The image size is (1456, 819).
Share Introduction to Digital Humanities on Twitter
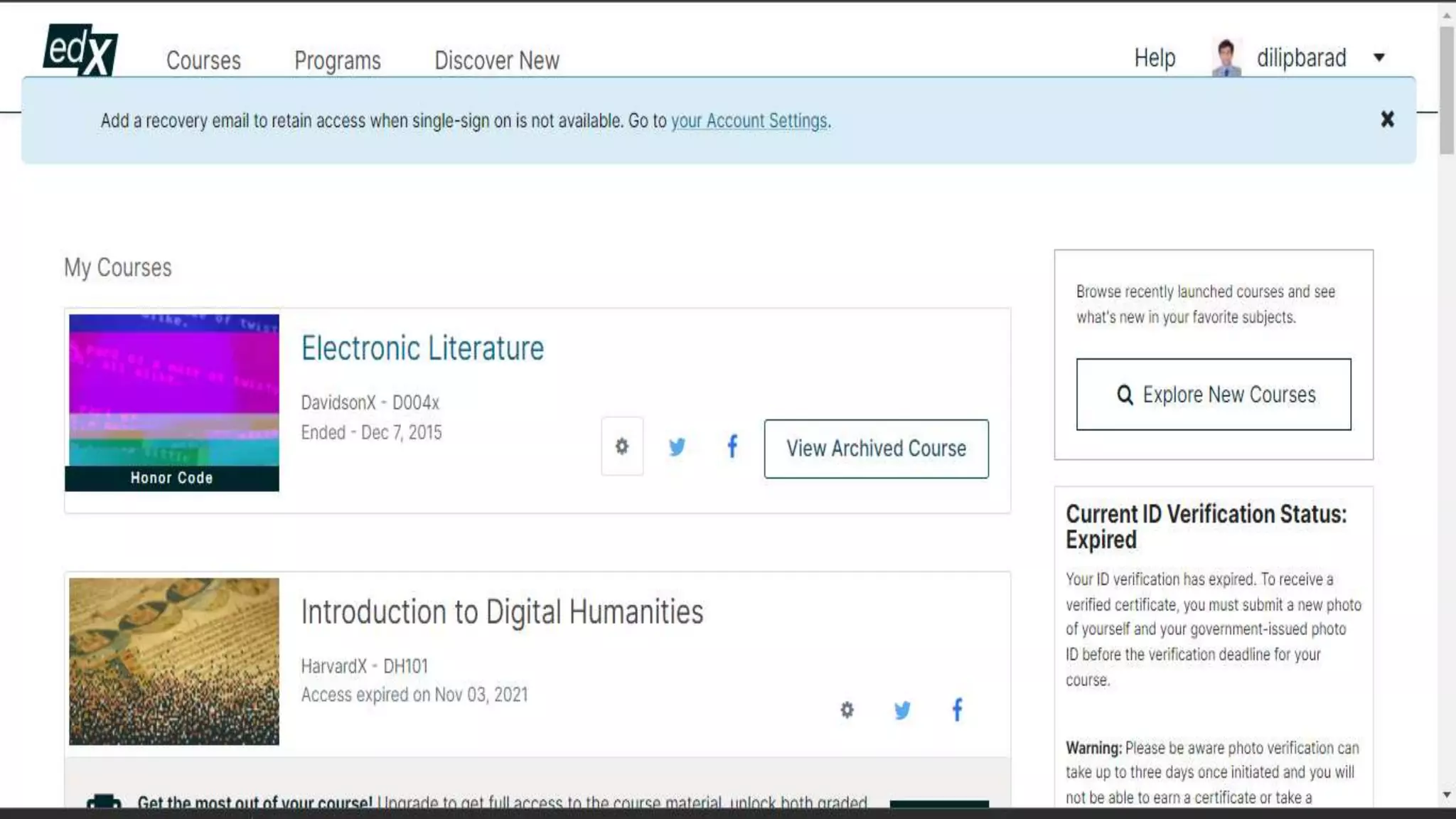(902, 710)
